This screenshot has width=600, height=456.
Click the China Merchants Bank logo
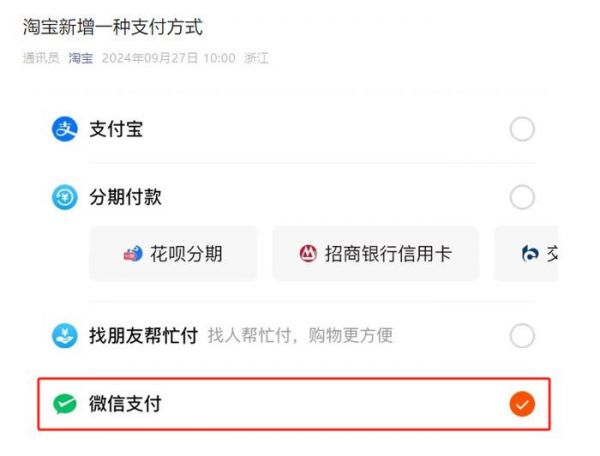[x=308, y=254]
